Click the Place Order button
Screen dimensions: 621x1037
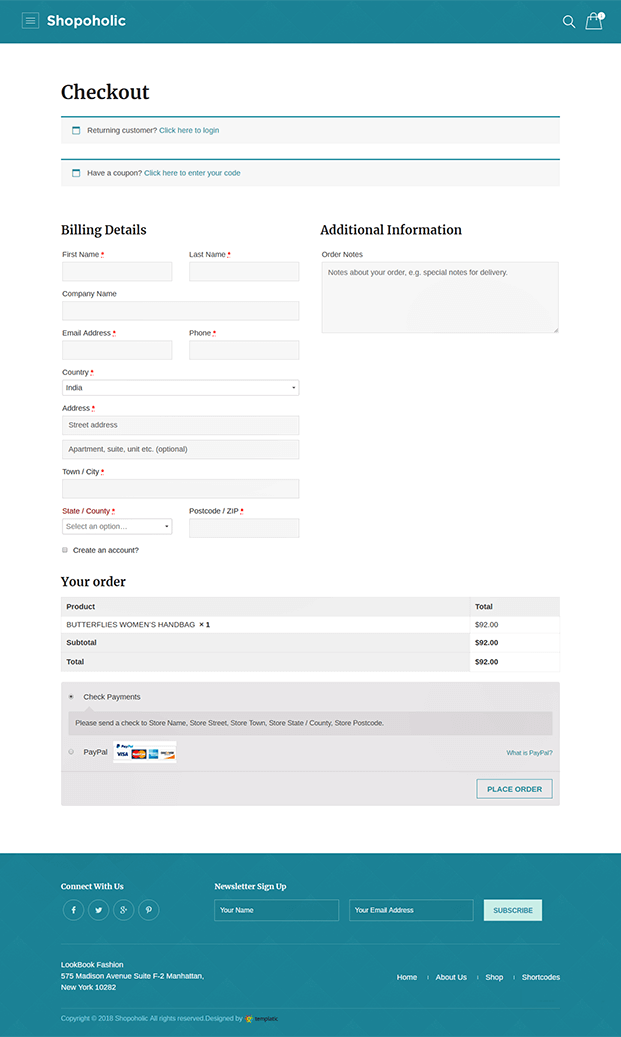coord(514,789)
